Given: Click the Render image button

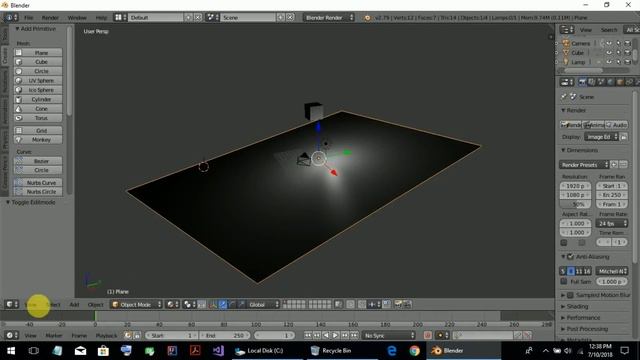Looking at the screenshot, I should click(571, 125).
